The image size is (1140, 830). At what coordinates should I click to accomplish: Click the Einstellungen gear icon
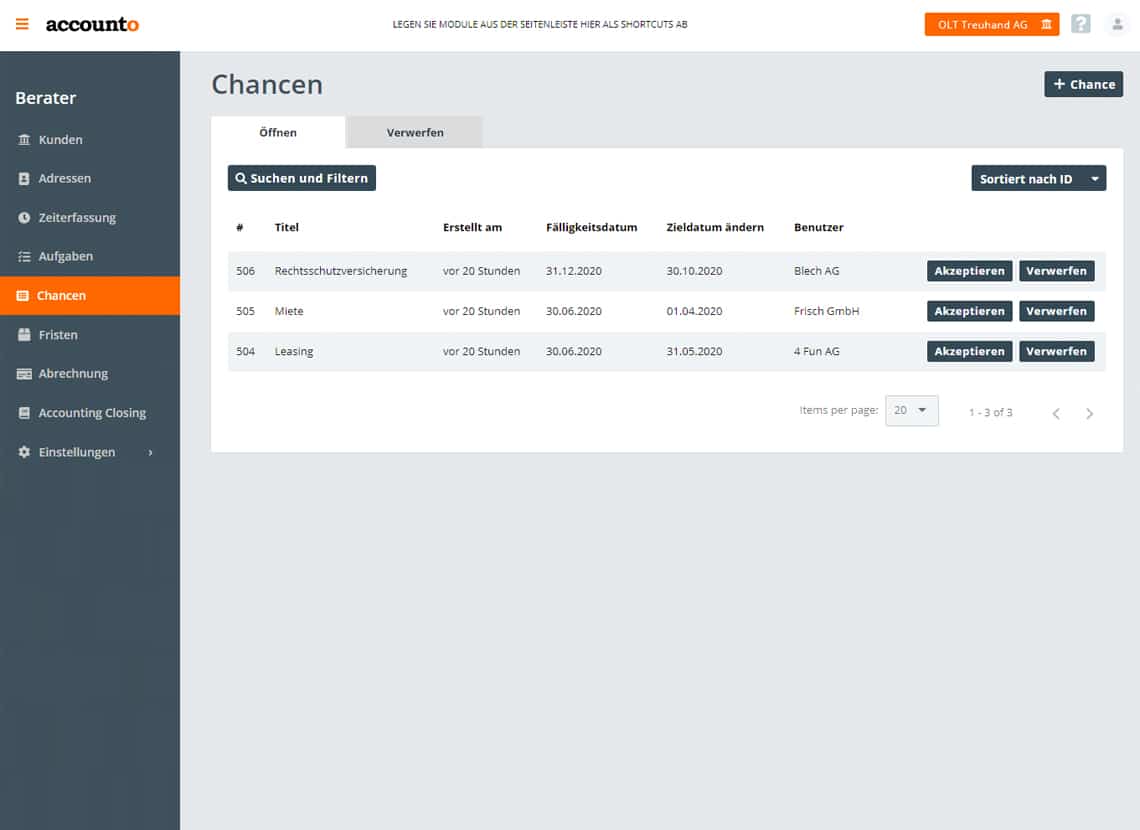[24, 452]
